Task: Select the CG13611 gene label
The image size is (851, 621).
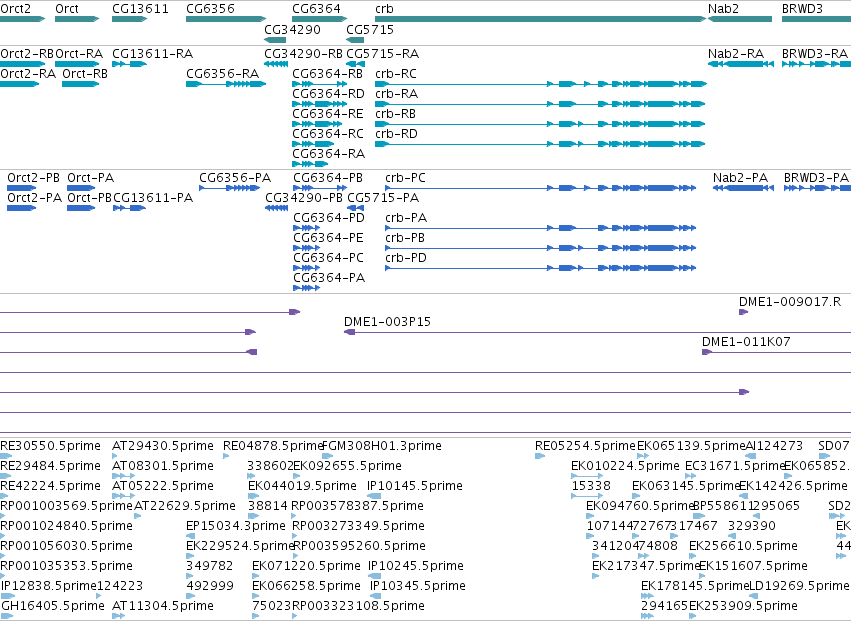Action: [x=141, y=9]
